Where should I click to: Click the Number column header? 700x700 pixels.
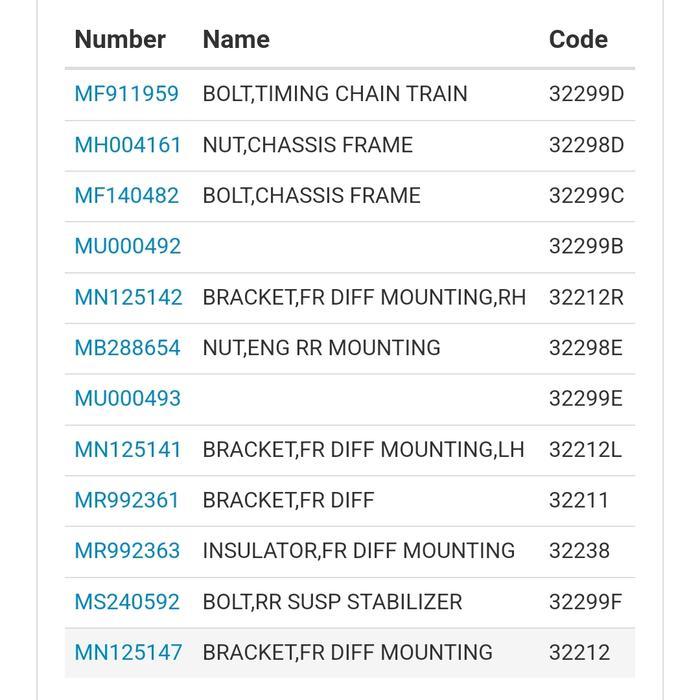(x=120, y=39)
